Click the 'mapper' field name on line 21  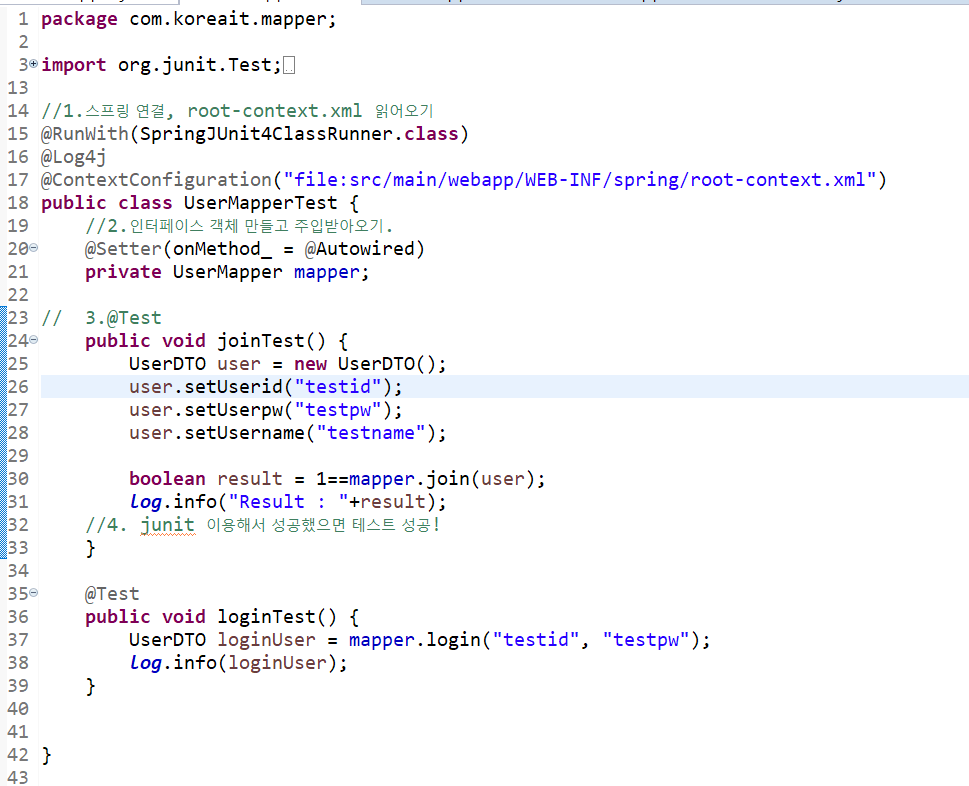click(x=326, y=272)
